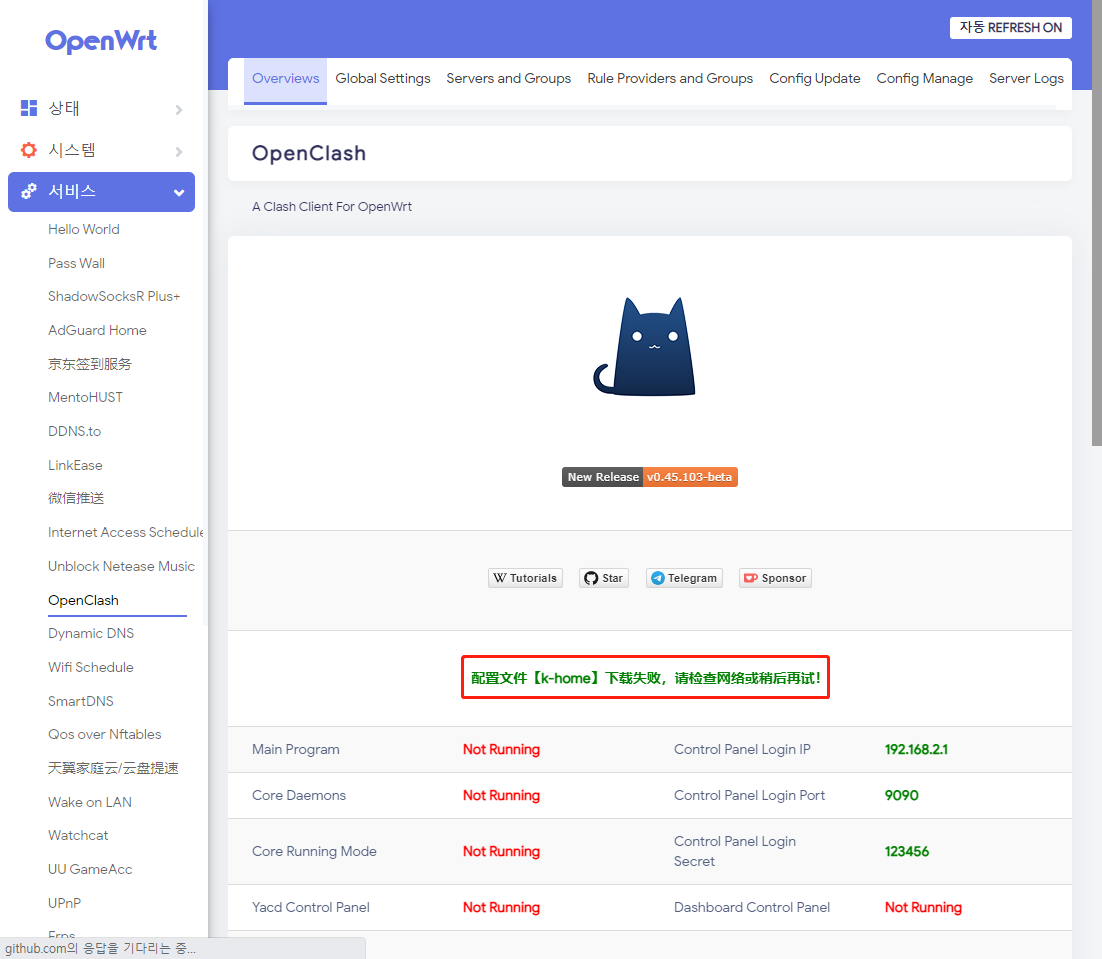1102x959 pixels.
Task: Open the Config Update tab
Action: pos(815,79)
